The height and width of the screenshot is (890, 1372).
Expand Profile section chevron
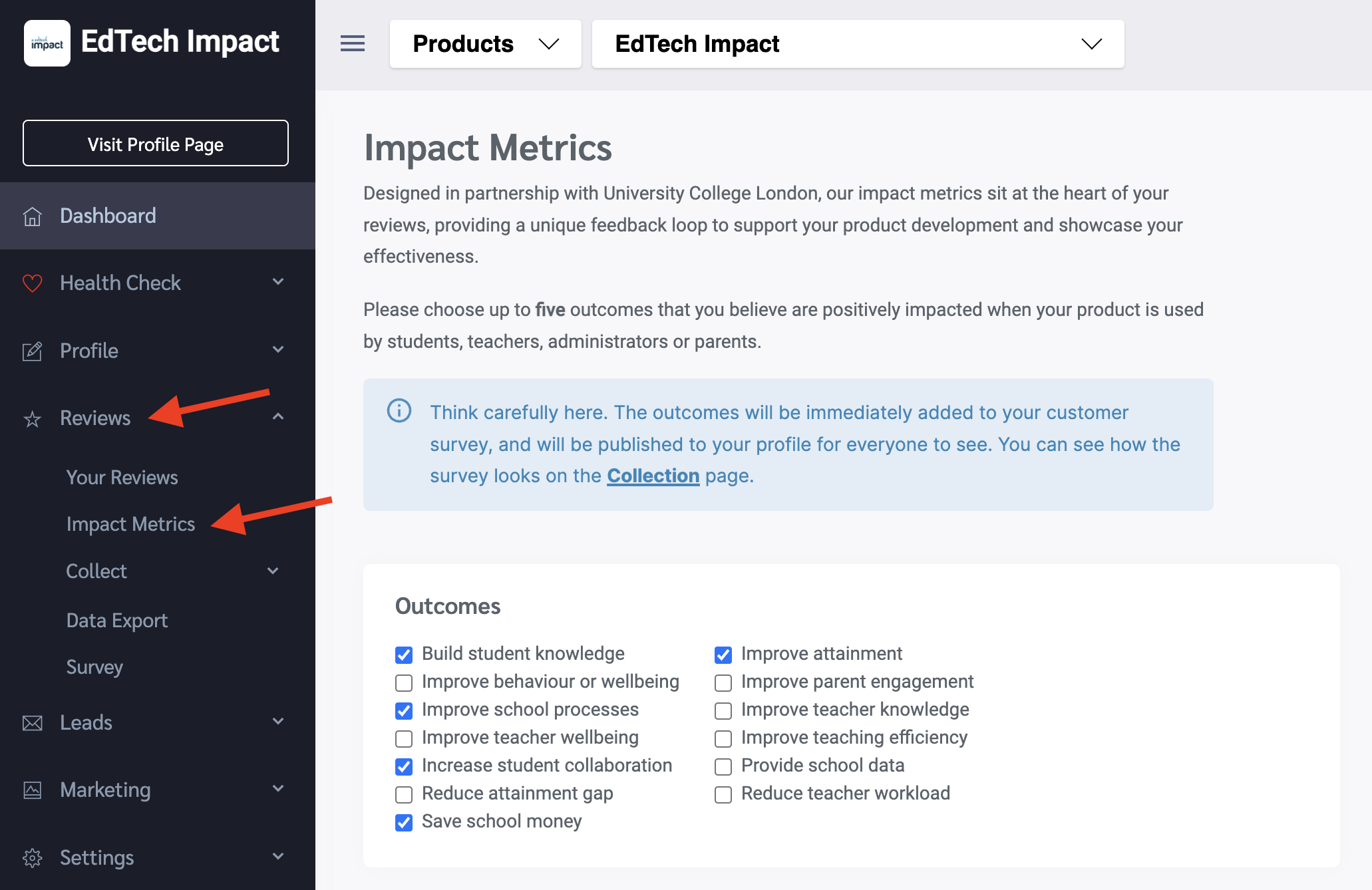pos(278,350)
